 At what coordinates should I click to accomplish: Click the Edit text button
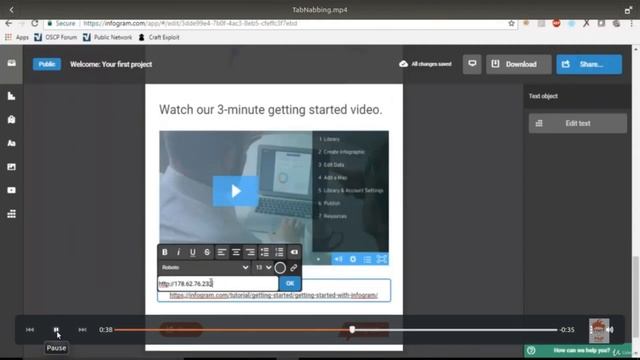(578, 123)
